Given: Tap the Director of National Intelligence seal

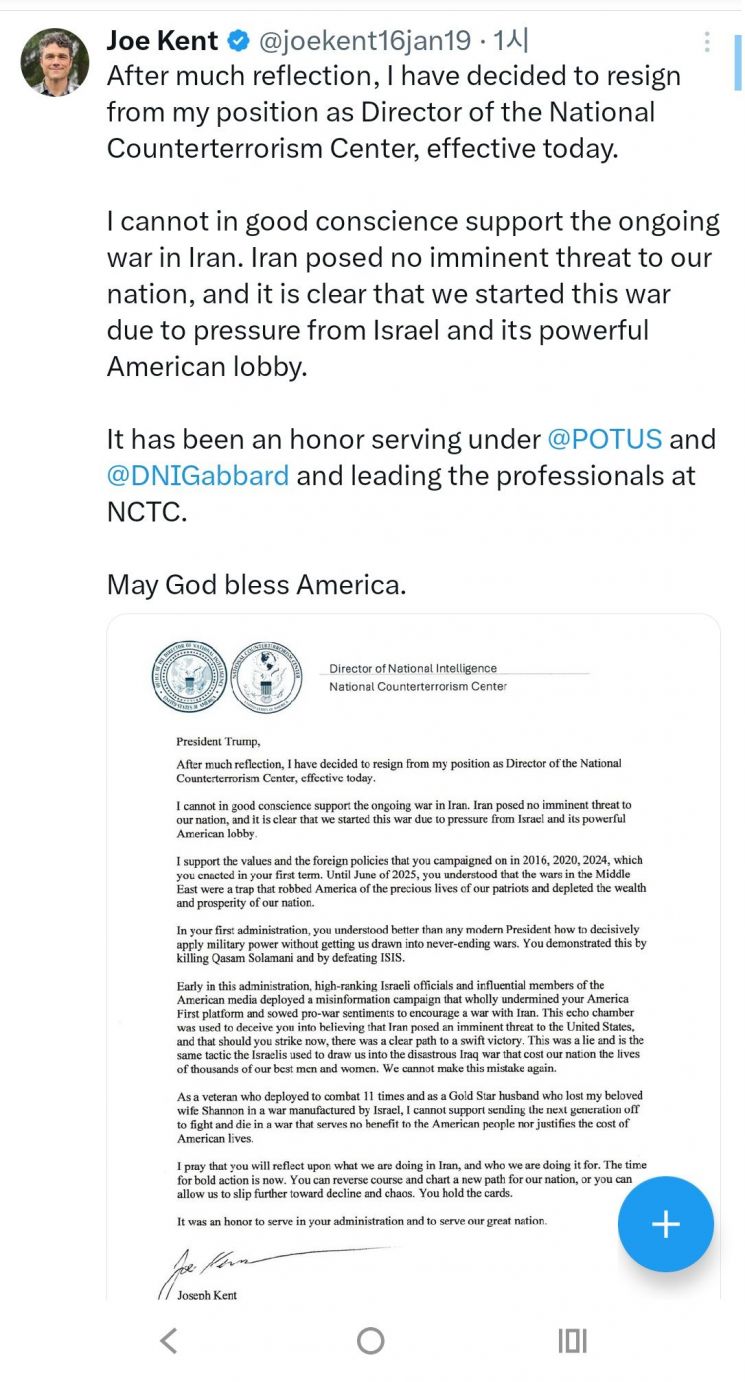Looking at the screenshot, I should point(189,677).
